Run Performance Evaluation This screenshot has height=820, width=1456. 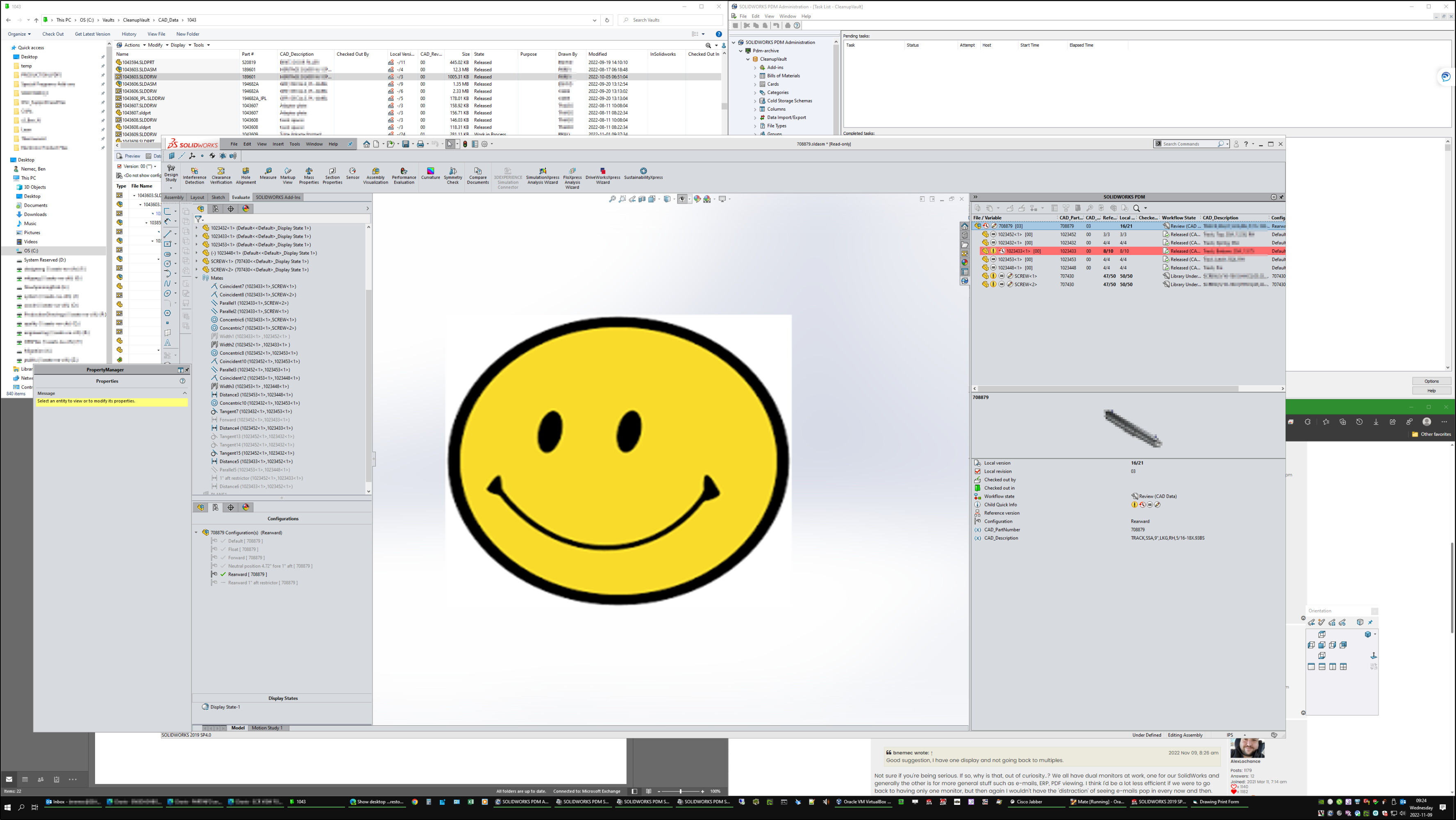point(404,175)
